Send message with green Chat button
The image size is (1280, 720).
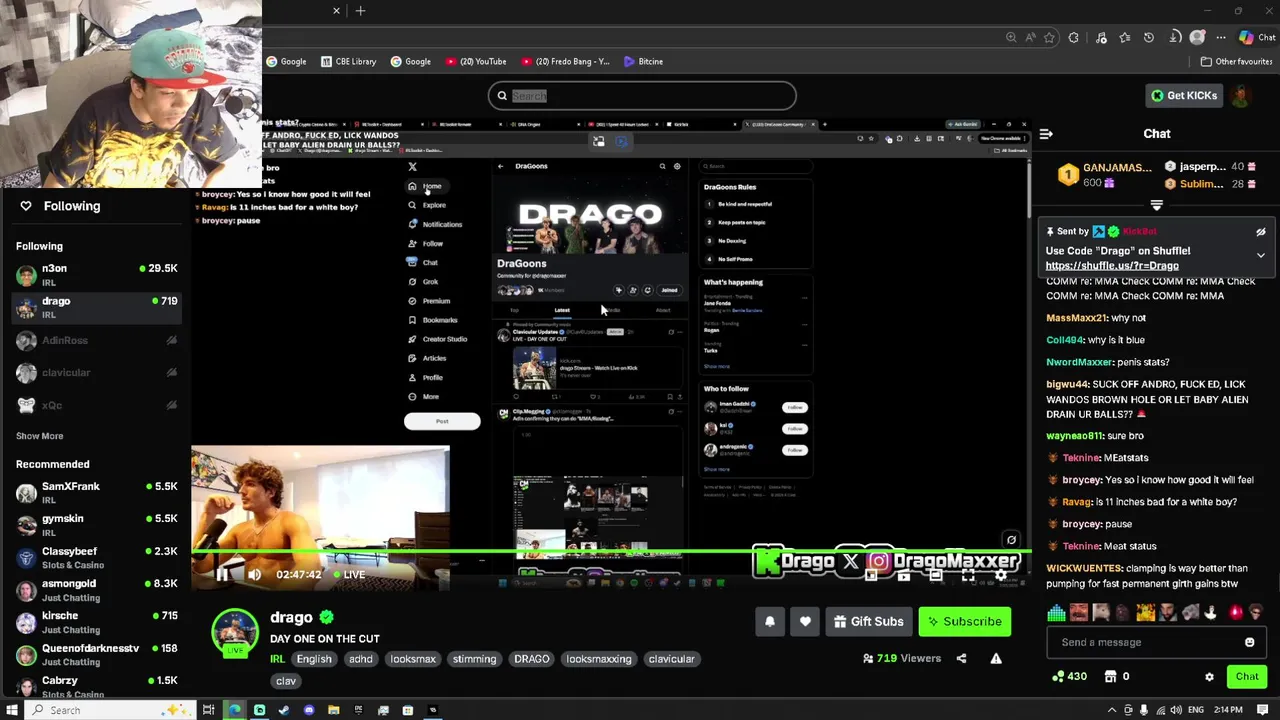[1247, 677]
